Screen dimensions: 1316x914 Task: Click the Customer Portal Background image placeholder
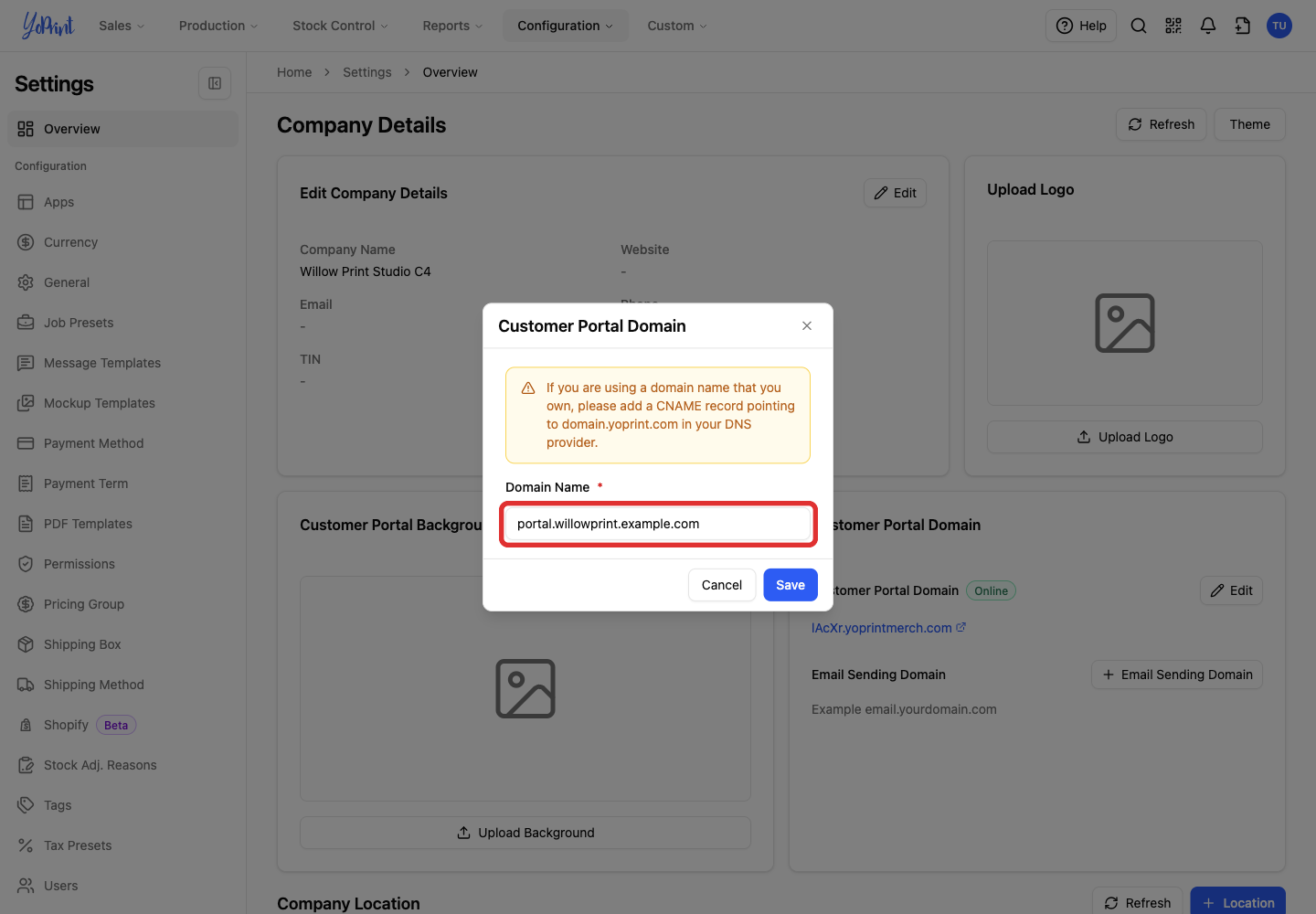(525, 688)
